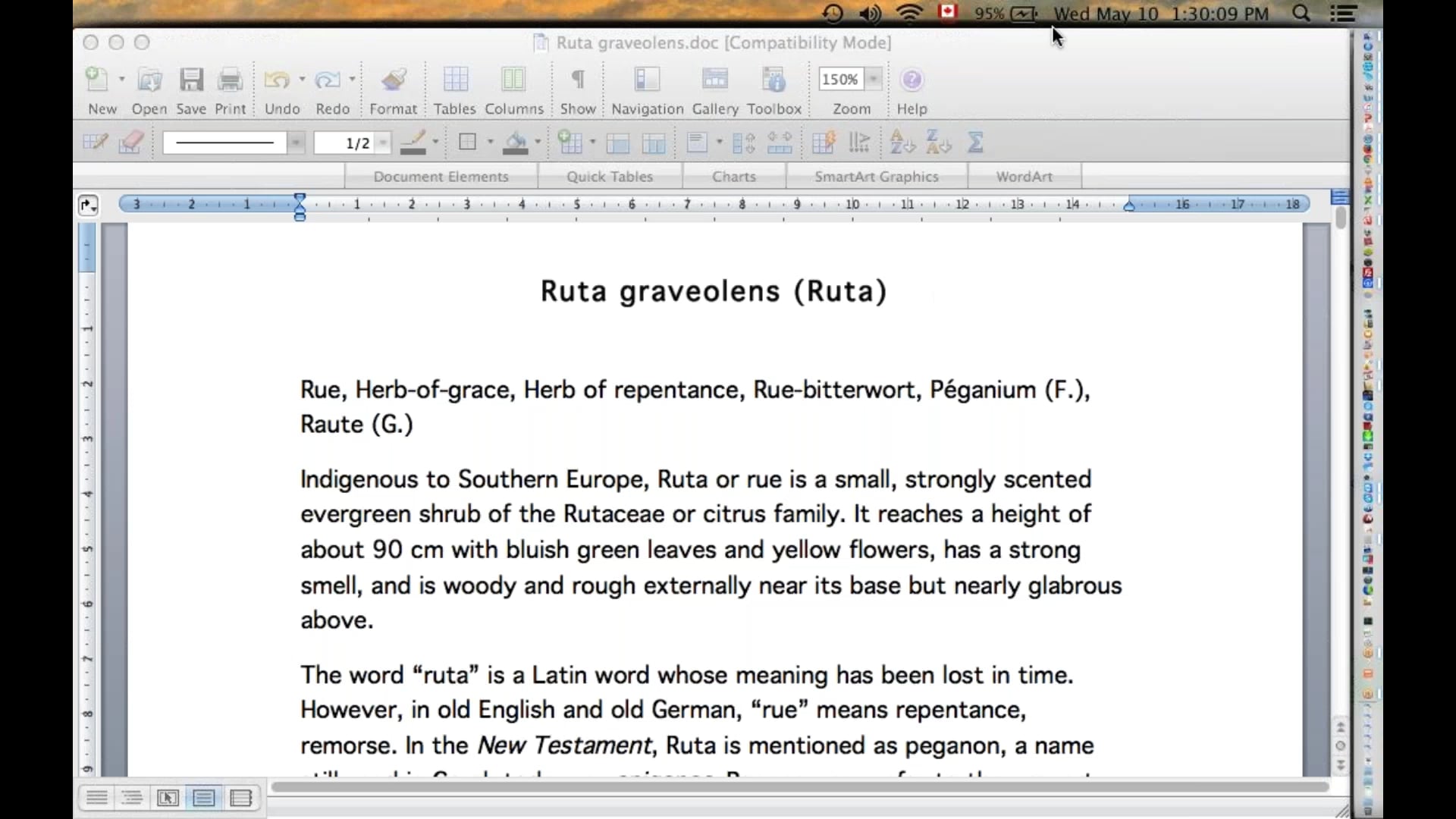Open Spotlight search in menu bar

click(1301, 14)
